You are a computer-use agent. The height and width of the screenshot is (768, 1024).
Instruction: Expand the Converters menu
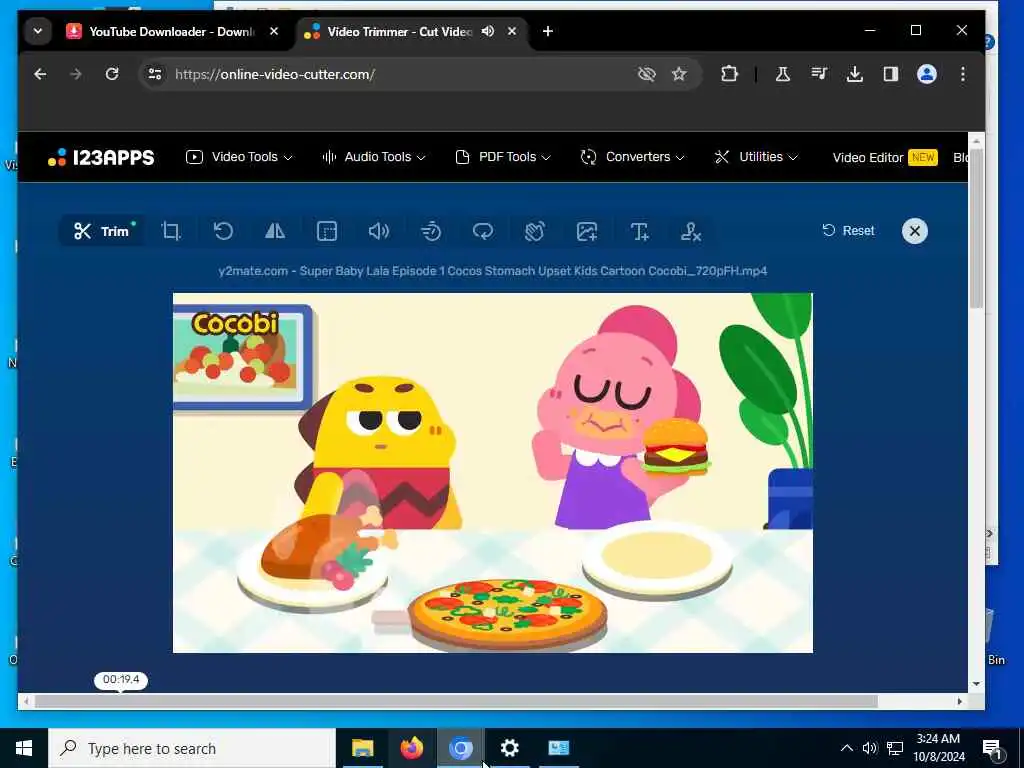pyautogui.click(x=632, y=157)
